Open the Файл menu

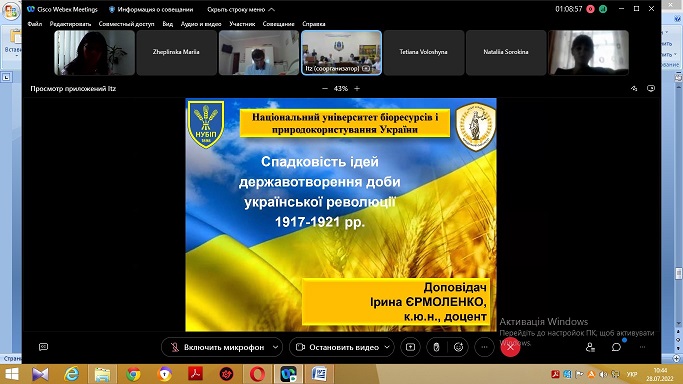click(35, 24)
